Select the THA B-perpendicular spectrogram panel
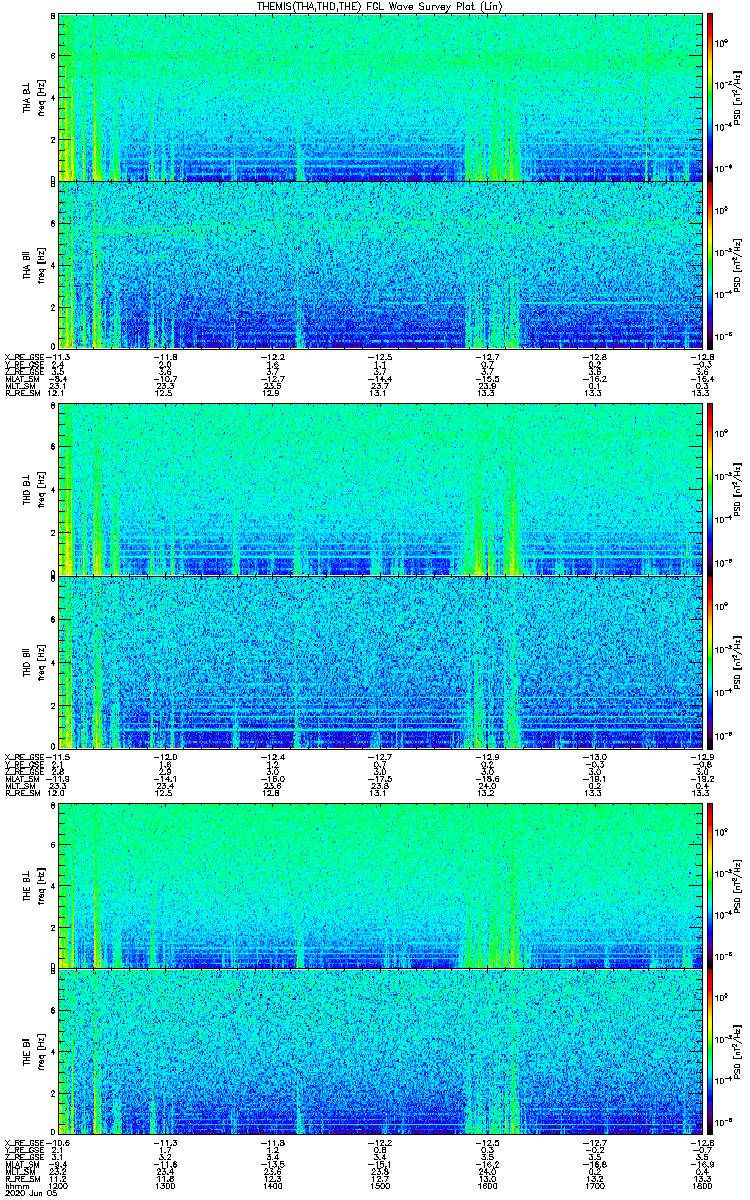 [x=379, y=98]
